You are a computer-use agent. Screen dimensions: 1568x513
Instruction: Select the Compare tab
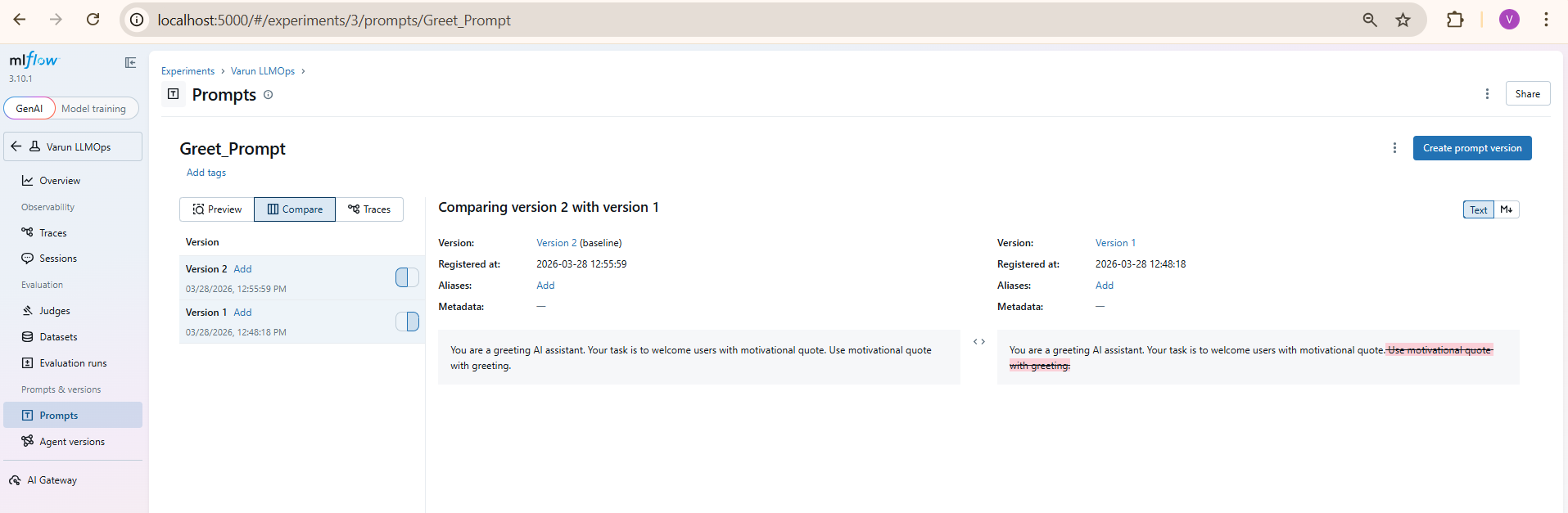pyautogui.click(x=295, y=209)
